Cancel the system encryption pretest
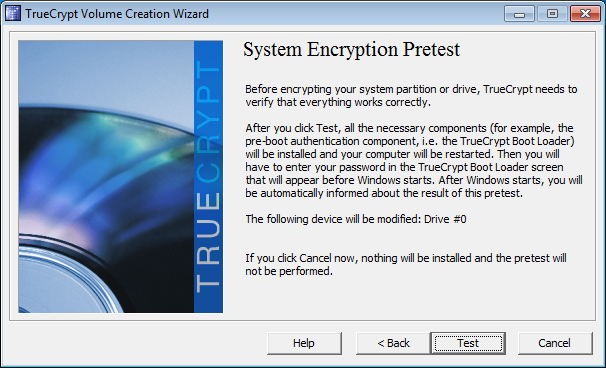Image resolution: width=606 pixels, height=368 pixels. [x=555, y=343]
